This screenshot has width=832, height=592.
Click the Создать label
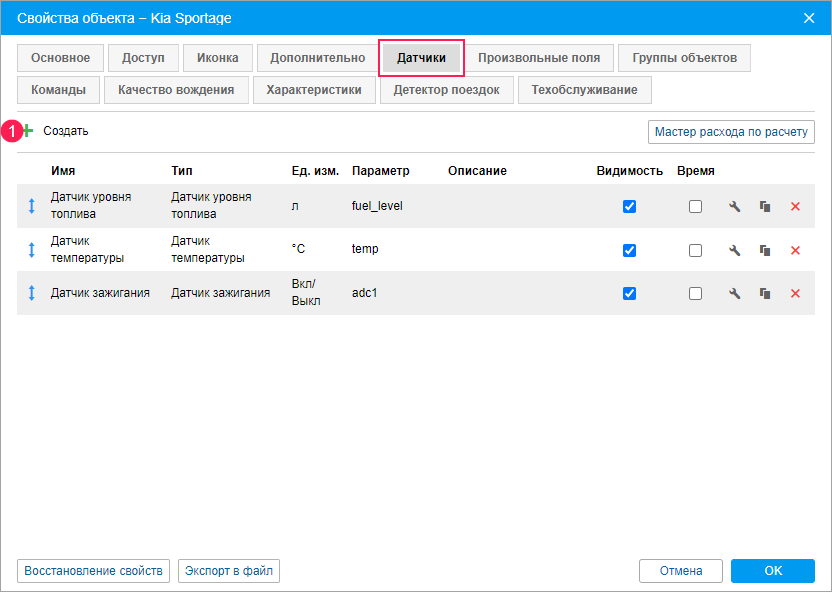click(x=66, y=131)
